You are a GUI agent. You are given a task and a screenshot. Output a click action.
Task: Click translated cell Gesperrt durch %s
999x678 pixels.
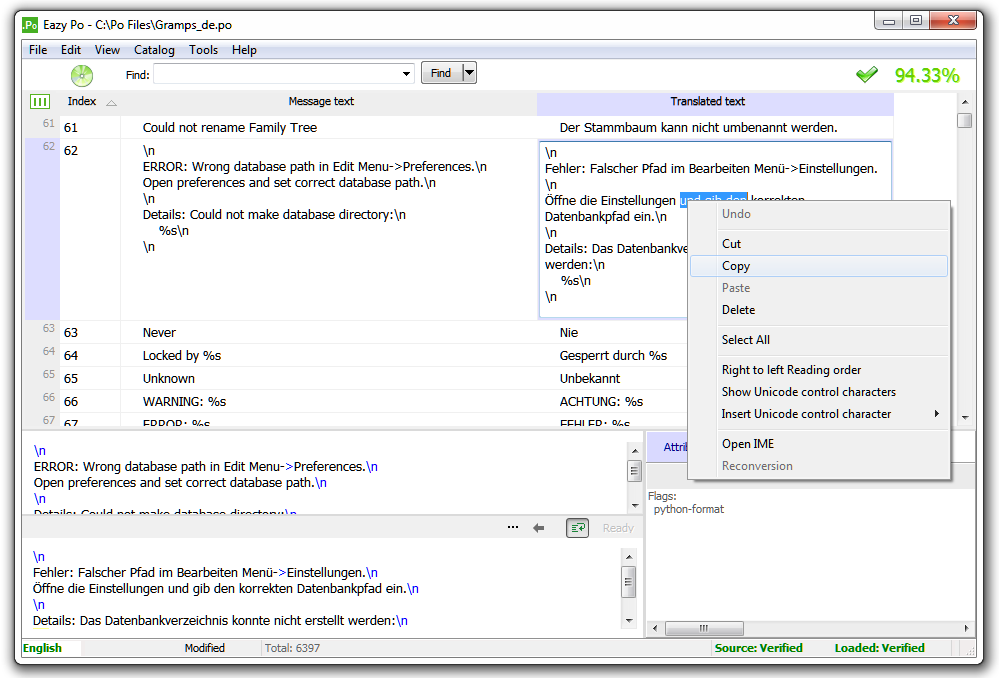[613, 356]
